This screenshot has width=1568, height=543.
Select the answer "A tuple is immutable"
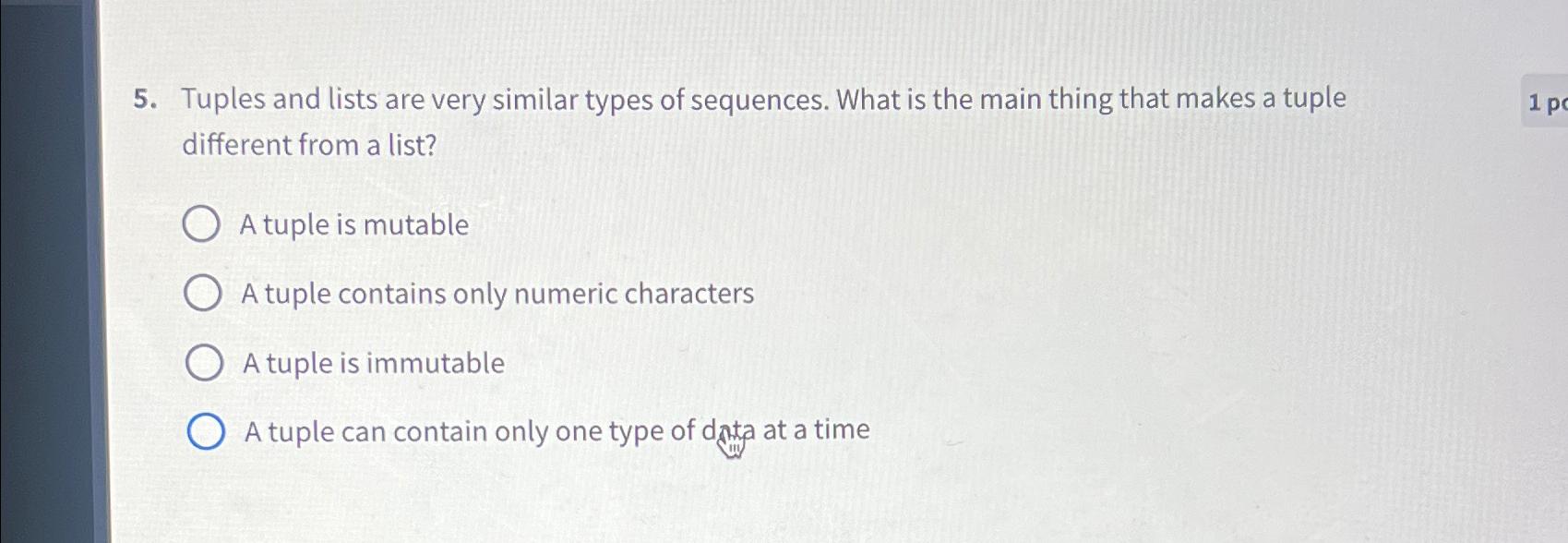(201, 361)
